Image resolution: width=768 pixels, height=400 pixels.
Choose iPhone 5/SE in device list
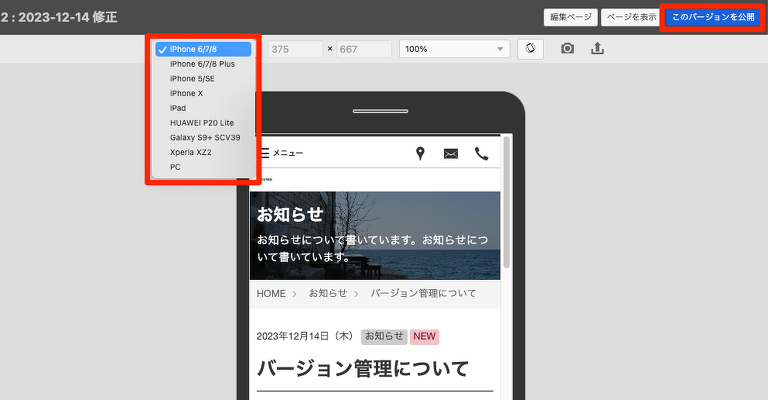coord(191,78)
